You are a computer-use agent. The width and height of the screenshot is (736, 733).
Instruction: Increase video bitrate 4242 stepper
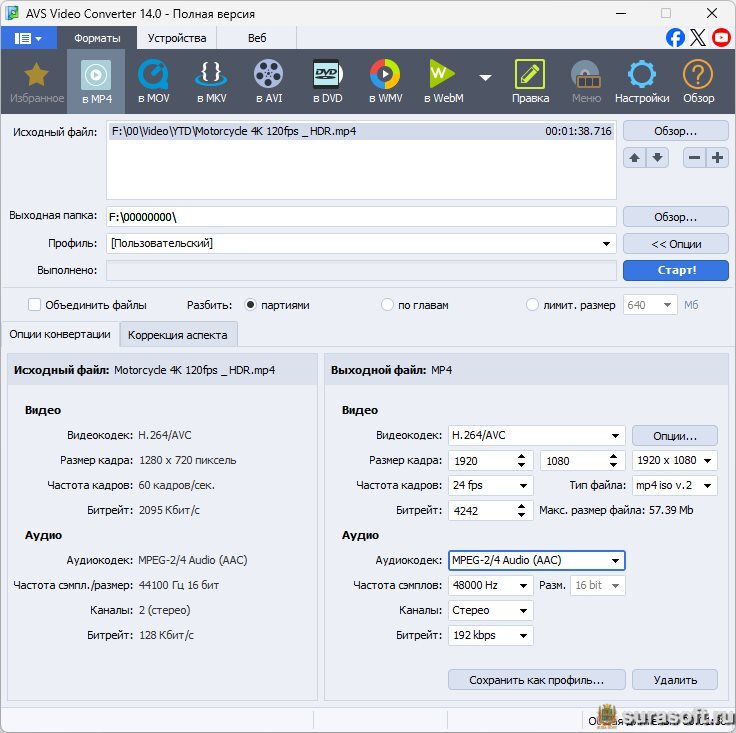pos(521,506)
